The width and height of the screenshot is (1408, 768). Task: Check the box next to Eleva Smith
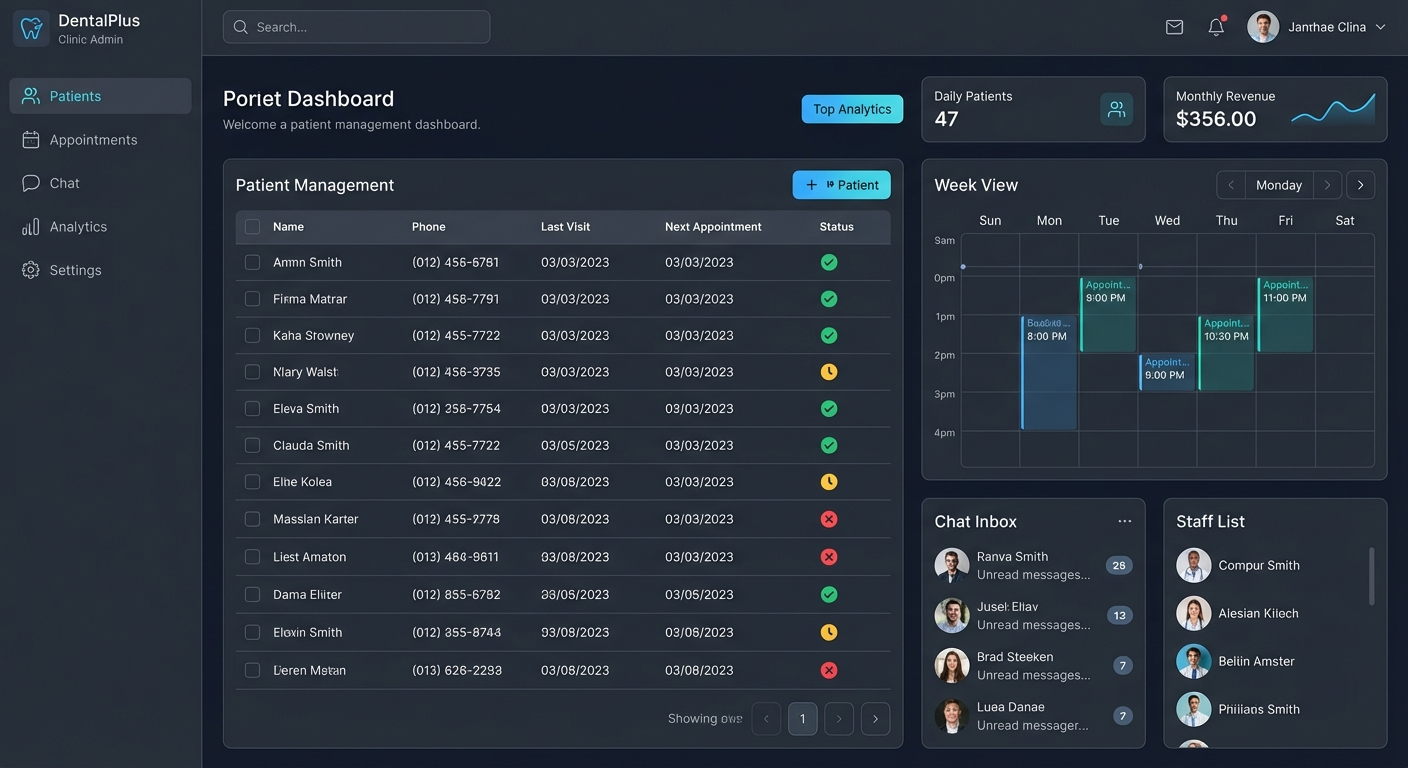coord(252,409)
